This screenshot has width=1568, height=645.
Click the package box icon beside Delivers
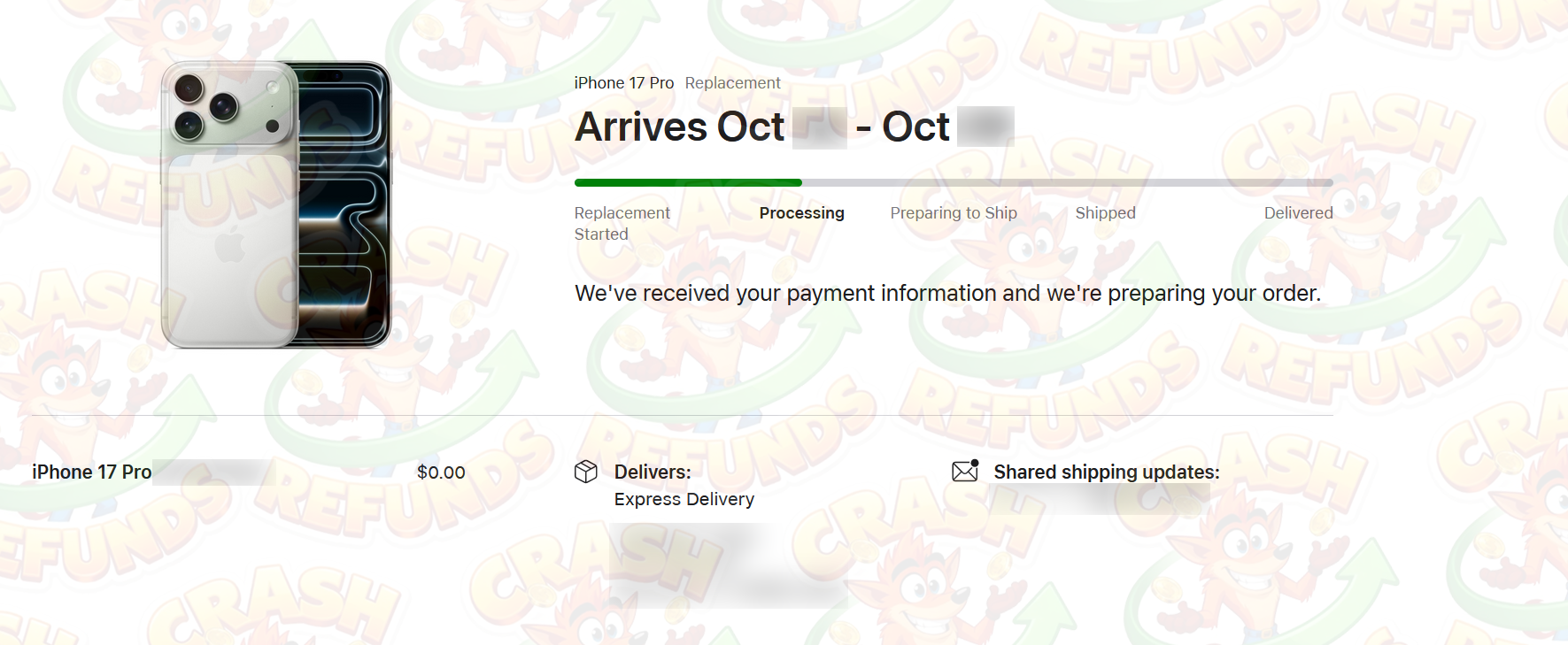coord(585,472)
